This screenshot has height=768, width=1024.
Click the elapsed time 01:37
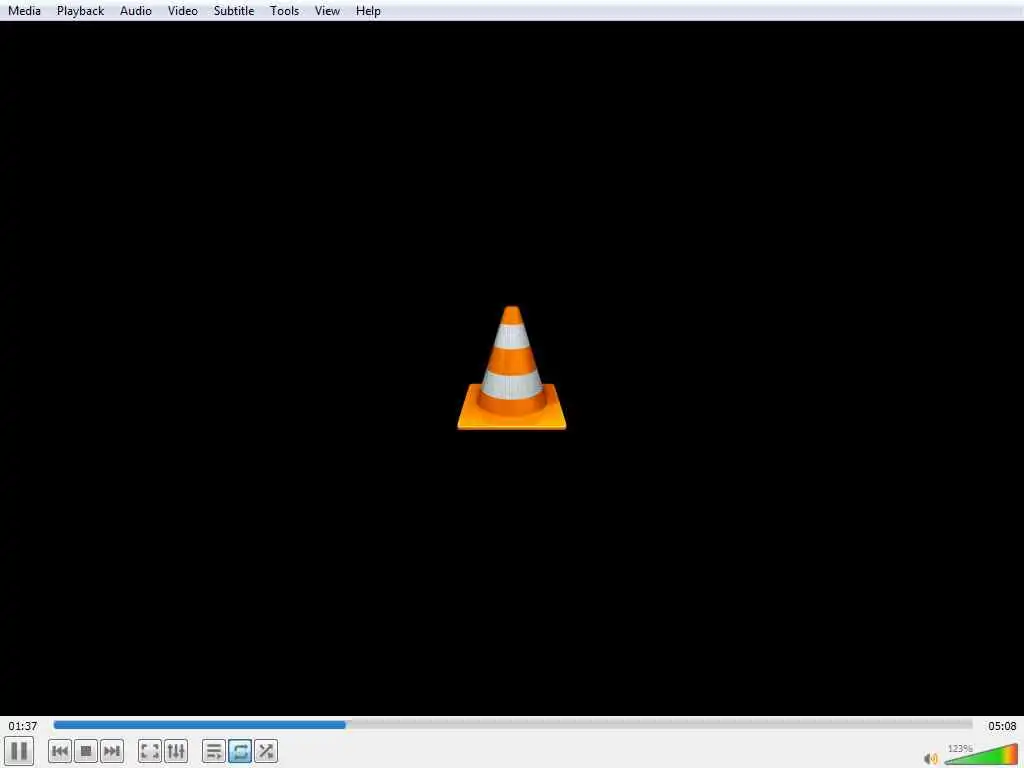23,726
